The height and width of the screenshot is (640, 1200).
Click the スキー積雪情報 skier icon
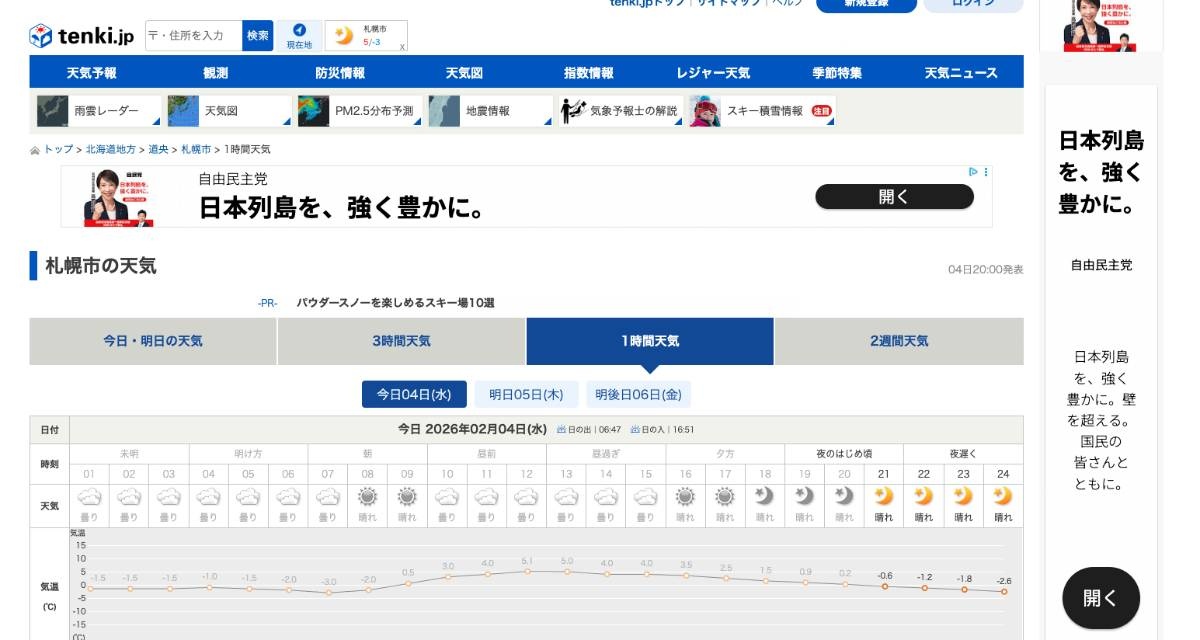[705, 111]
